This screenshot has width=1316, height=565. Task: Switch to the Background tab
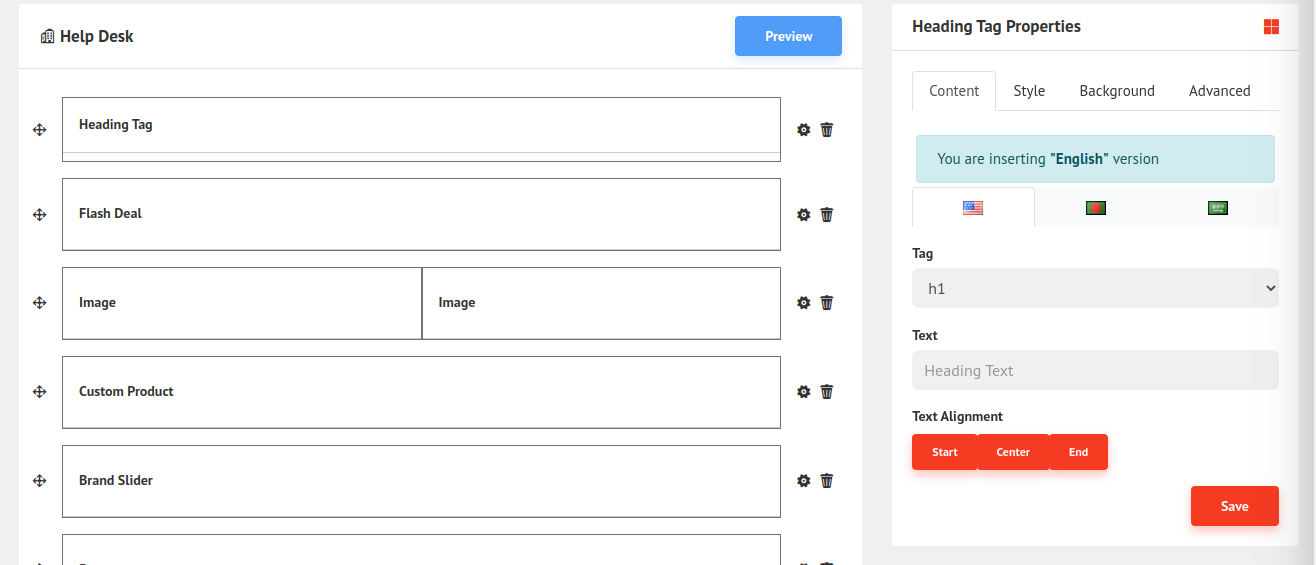coord(1117,91)
